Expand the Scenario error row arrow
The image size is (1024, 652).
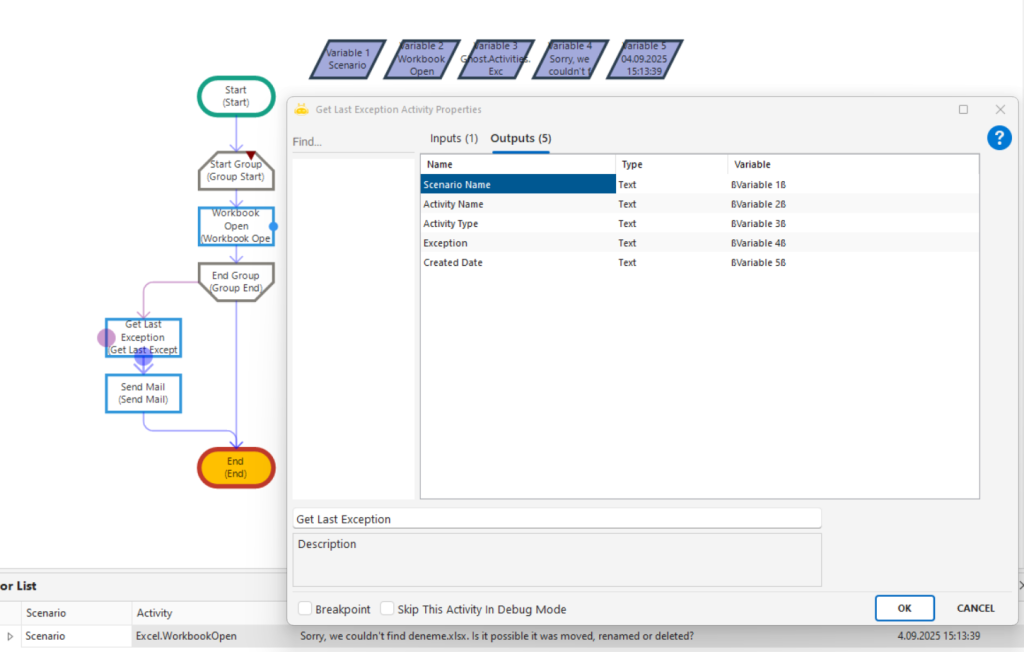click(10, 636)
